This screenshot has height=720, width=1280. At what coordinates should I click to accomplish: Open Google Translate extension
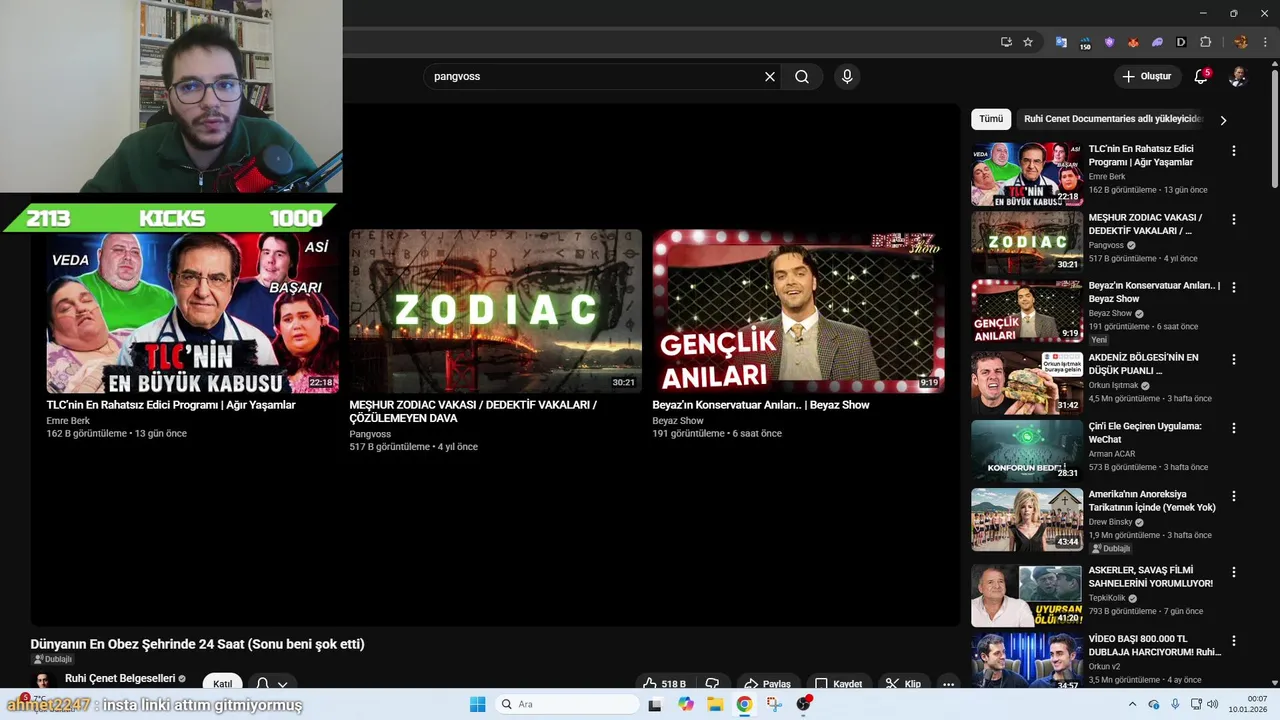click(x=1061, y=42)
